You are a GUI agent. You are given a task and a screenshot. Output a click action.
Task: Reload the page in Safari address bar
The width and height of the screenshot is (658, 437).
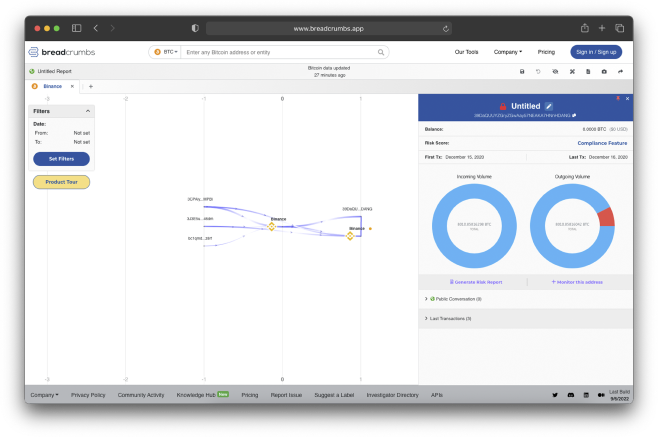pyautogui.click(x=446, y=29)
